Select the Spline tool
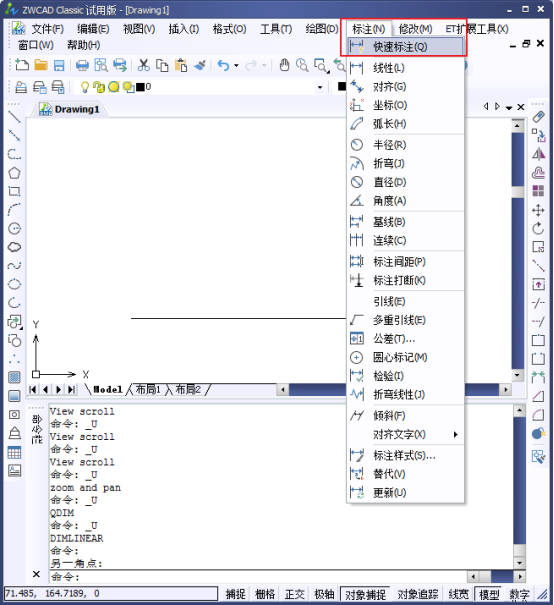The width and height of the screenshot is (554, 605). 14,266
